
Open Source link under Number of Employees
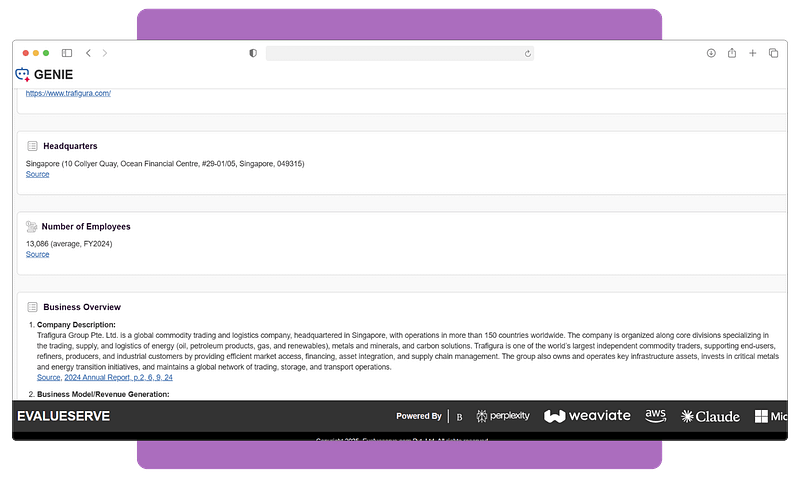point(37,254)
